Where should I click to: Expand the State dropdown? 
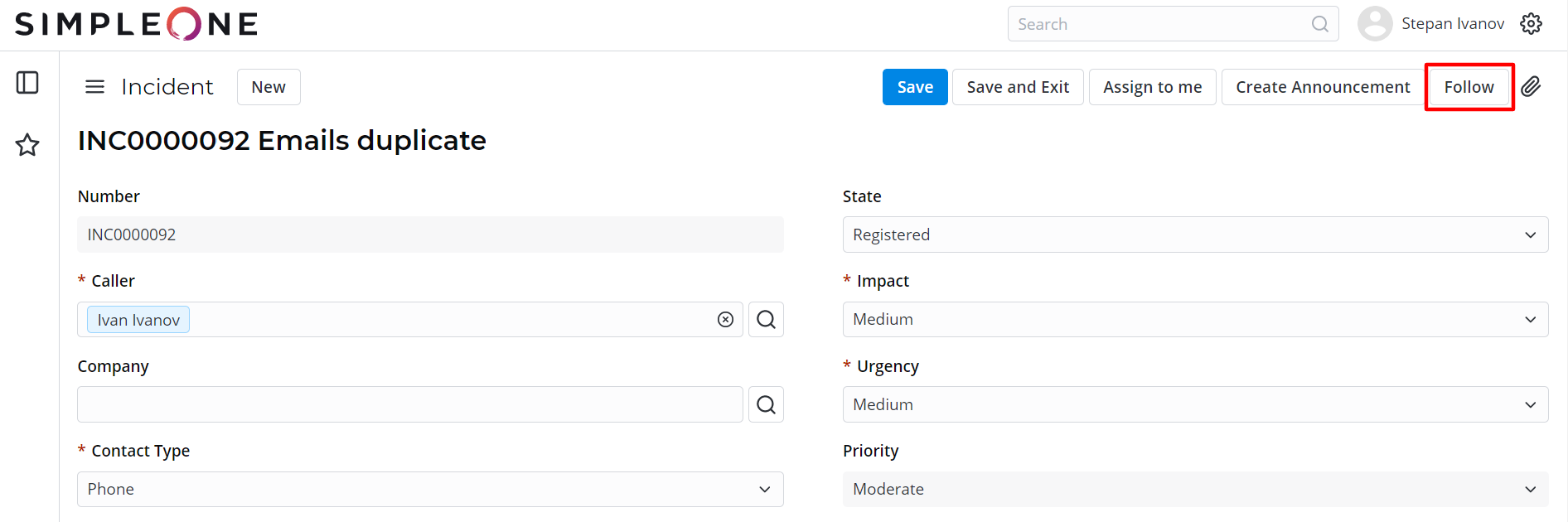tap(1195, 234)
